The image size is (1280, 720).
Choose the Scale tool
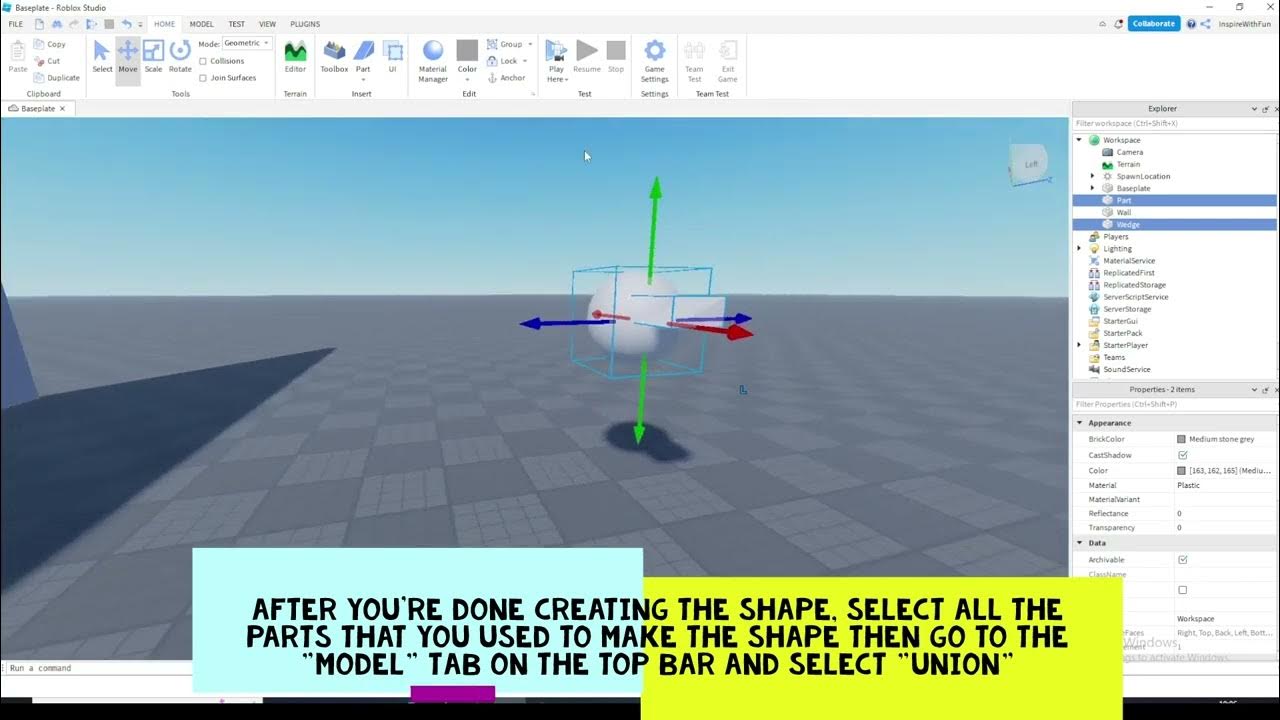(153, 57)
